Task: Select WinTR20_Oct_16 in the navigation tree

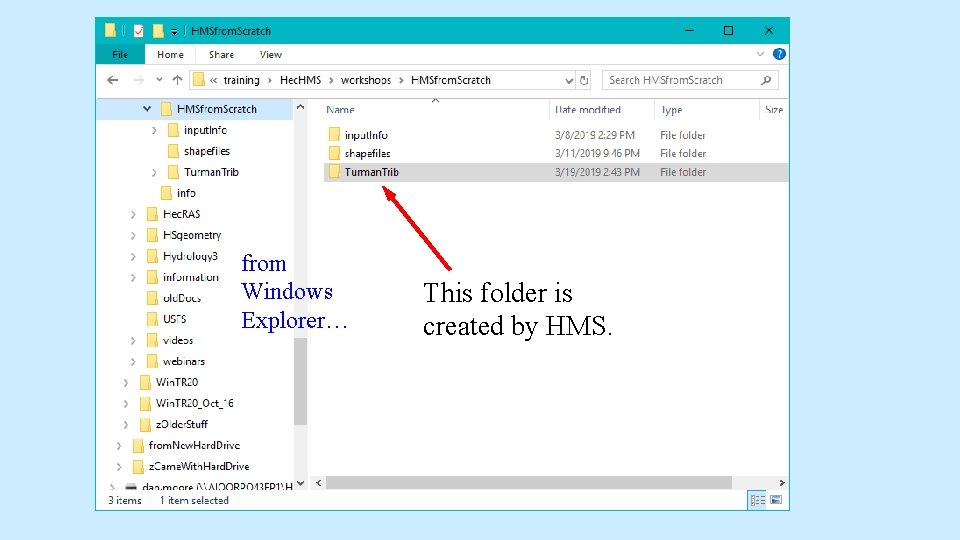Action: pyautogui.click(x=193, y=403)
